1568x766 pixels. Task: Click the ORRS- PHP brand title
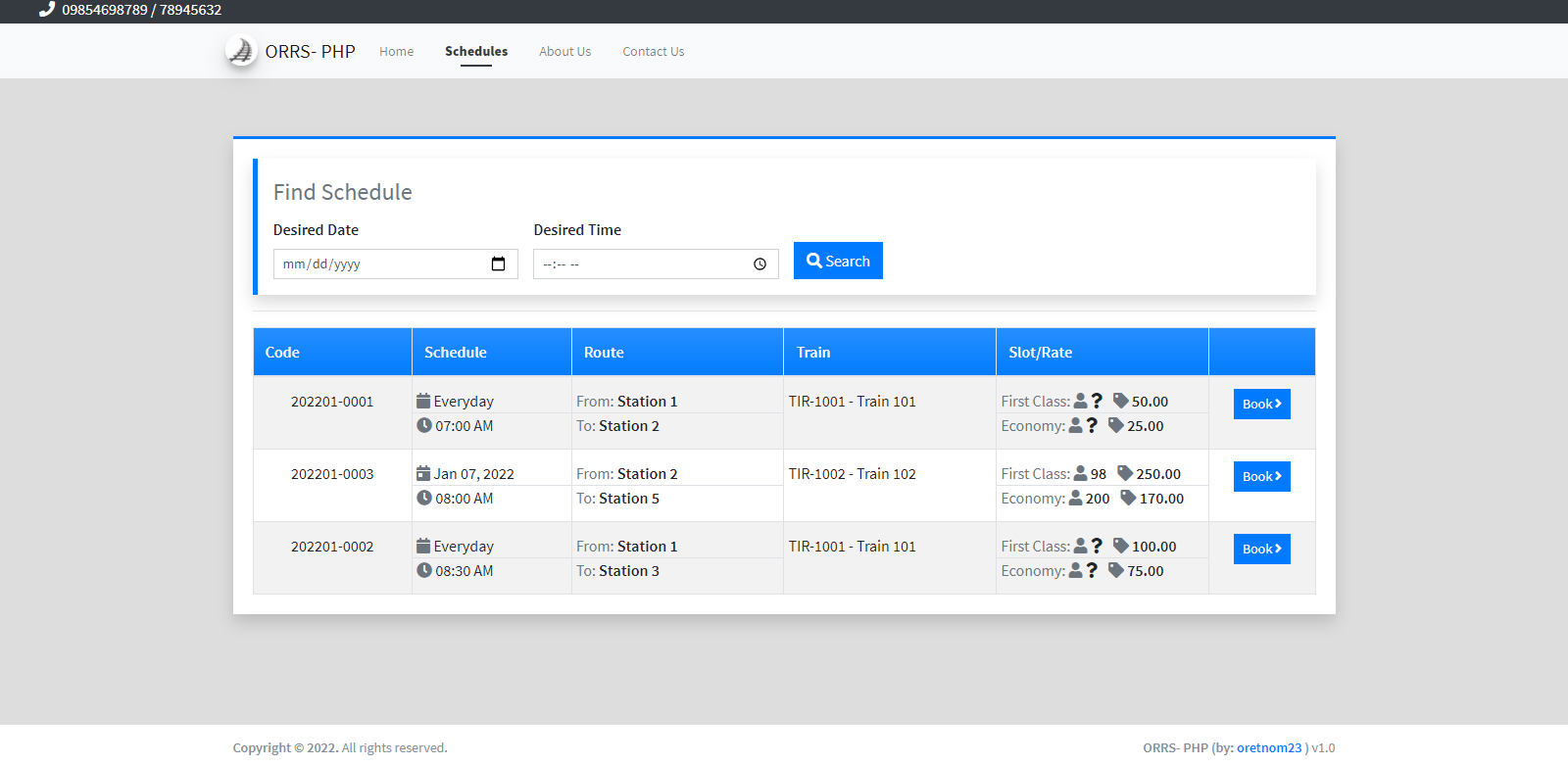tap(310, 51)
